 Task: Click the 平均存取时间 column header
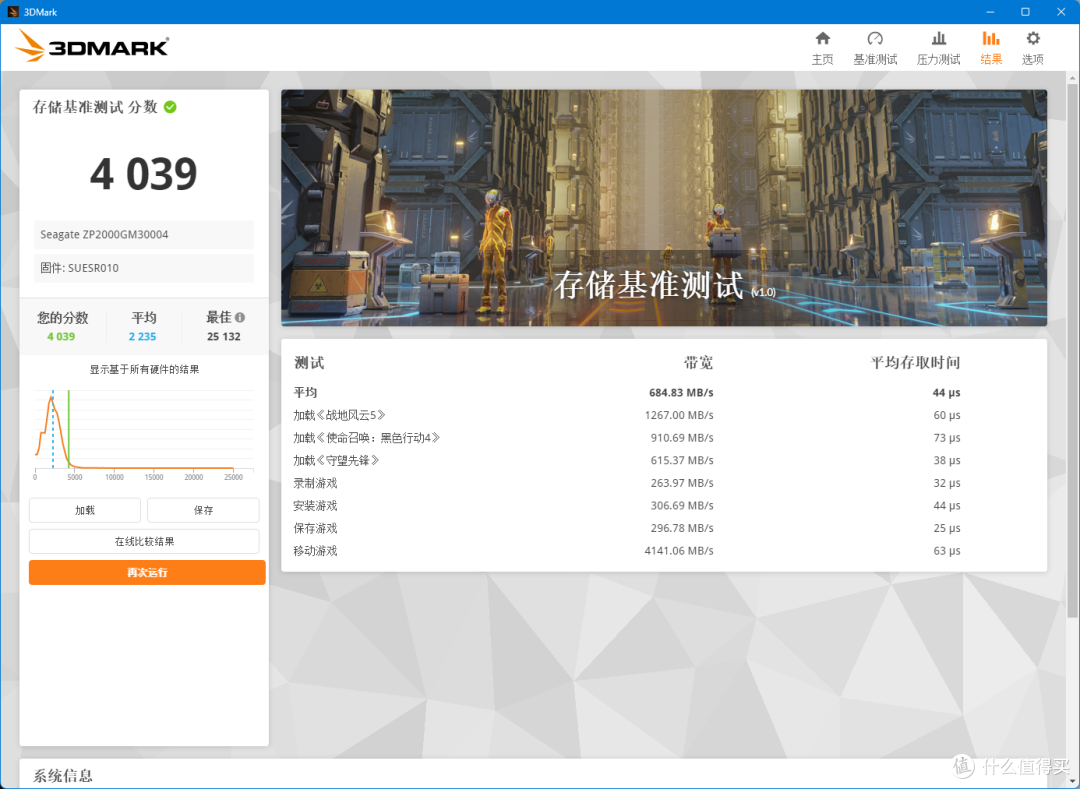click(915, 363)
